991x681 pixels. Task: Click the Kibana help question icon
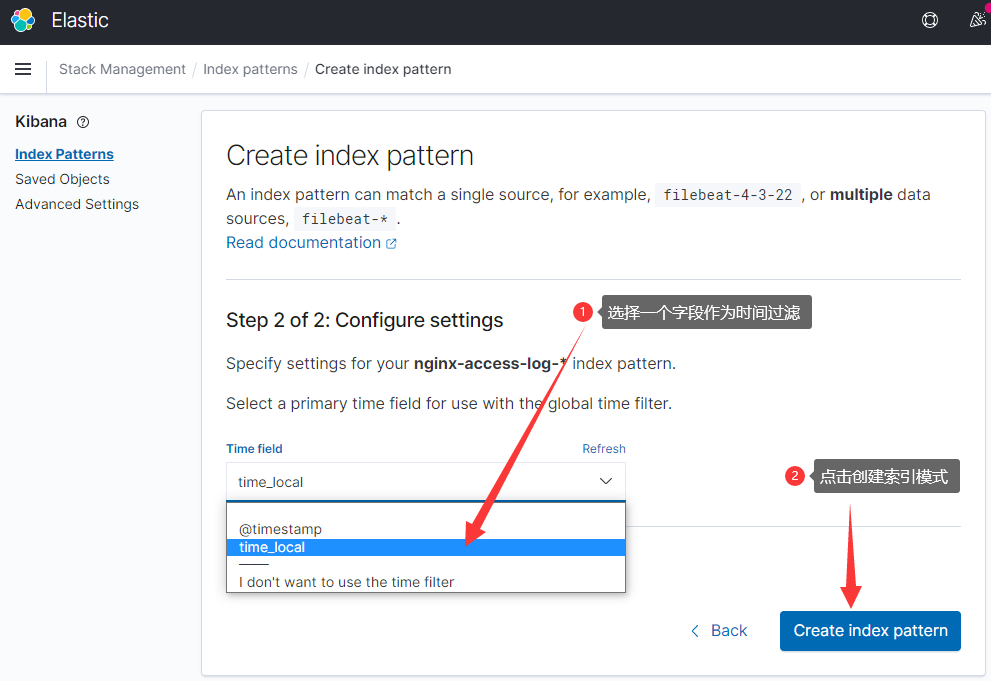[83, 122]
